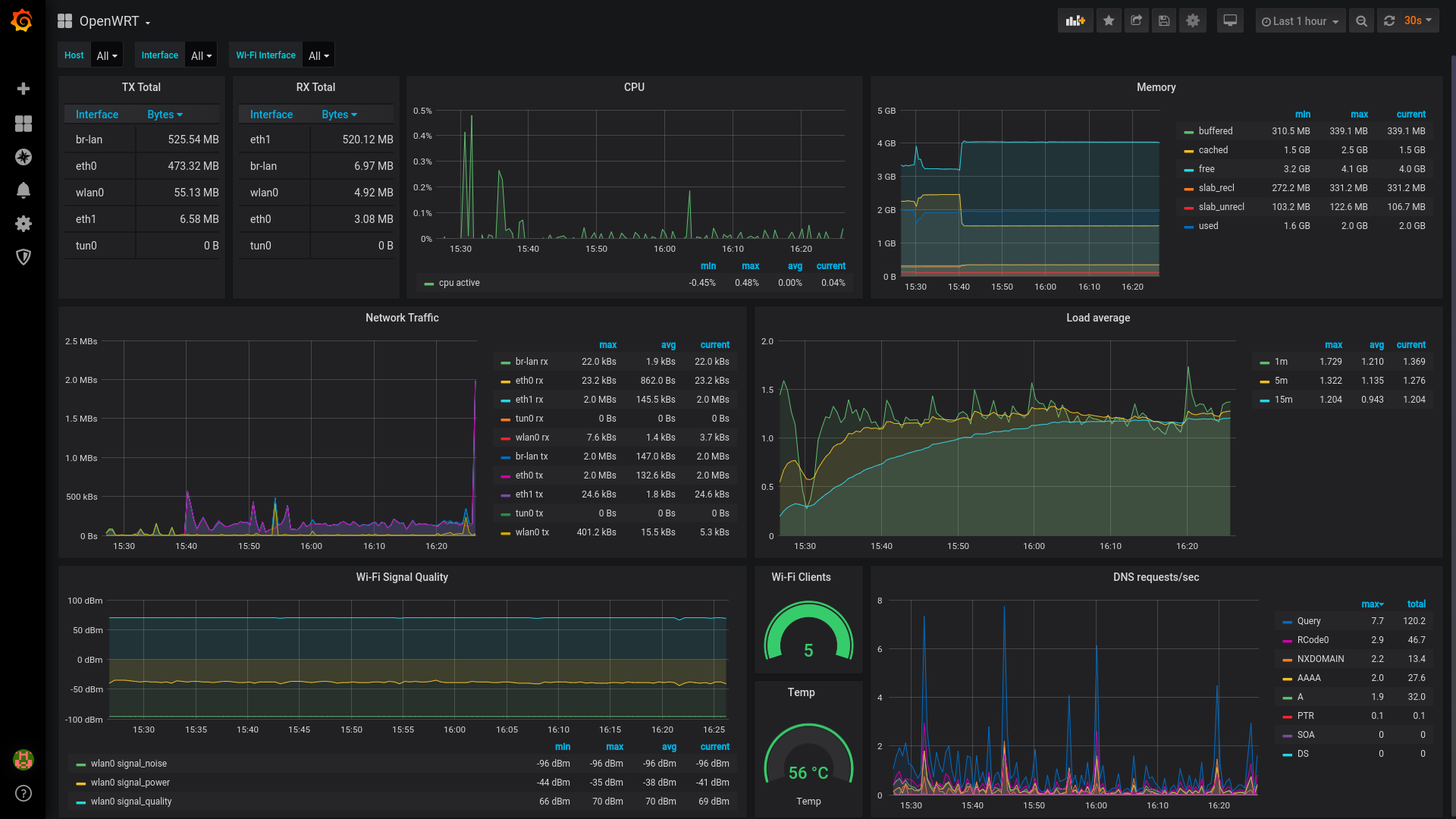Open the Alerting bell icon
This screenshot has width=1456, height=819.
pos(24,190)
